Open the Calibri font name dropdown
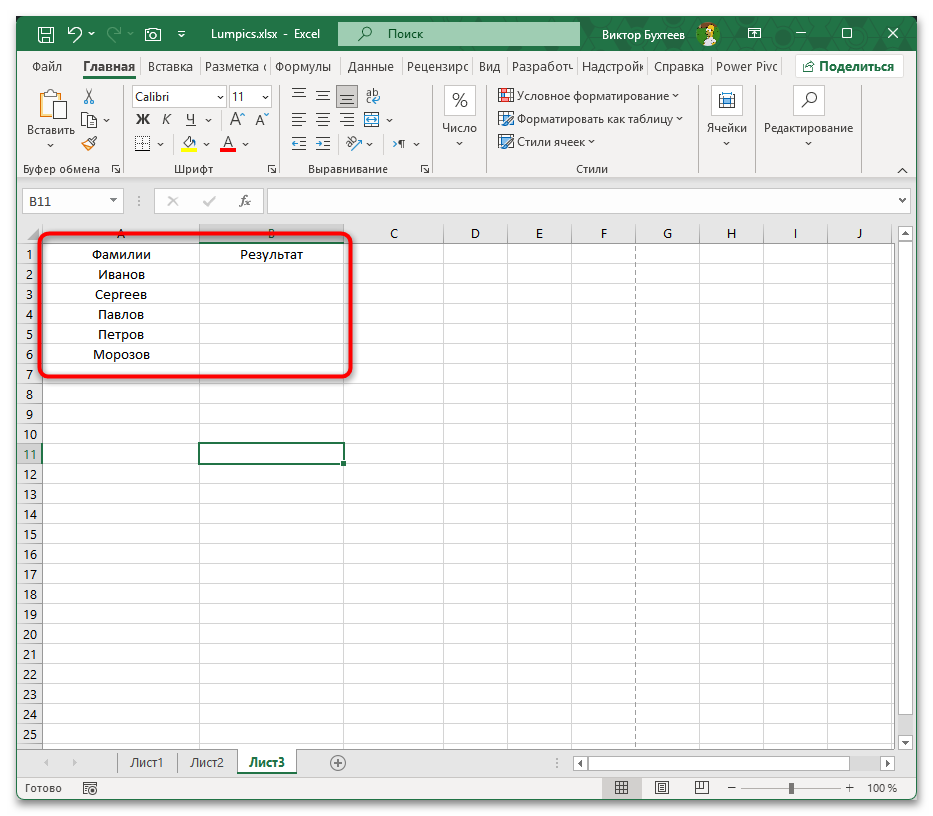933x816 pixels. tap(179, 97)
